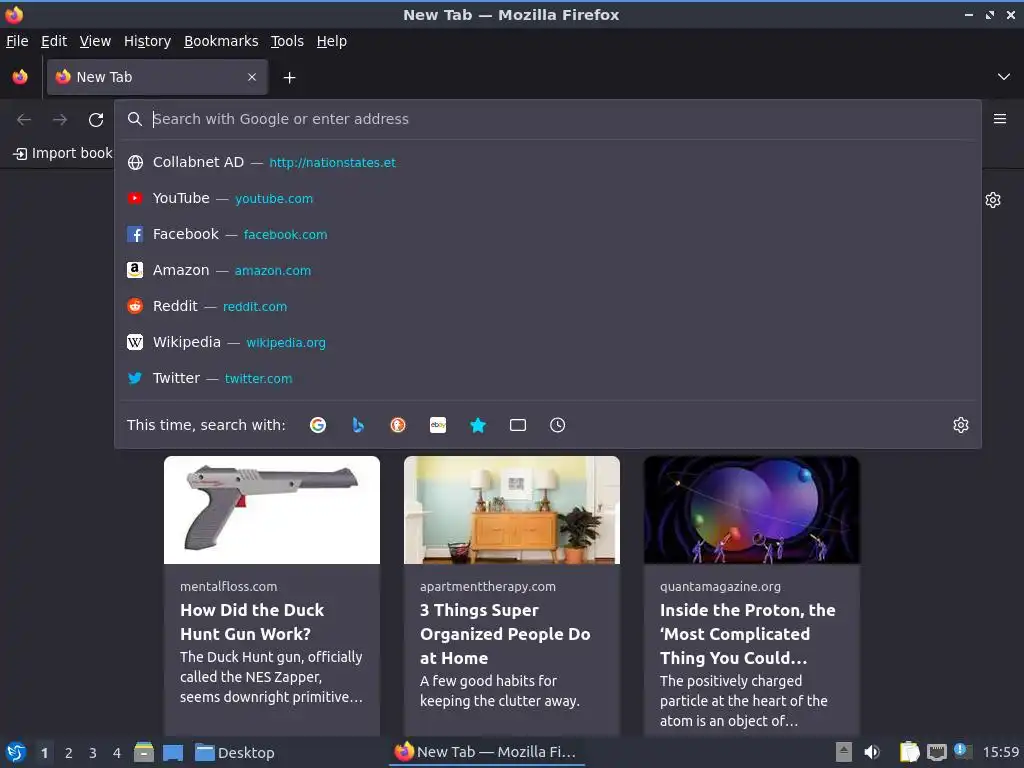Choose the Amazon suggestion
Viewport: 1024px width, 768px height.
coord(548,270)
